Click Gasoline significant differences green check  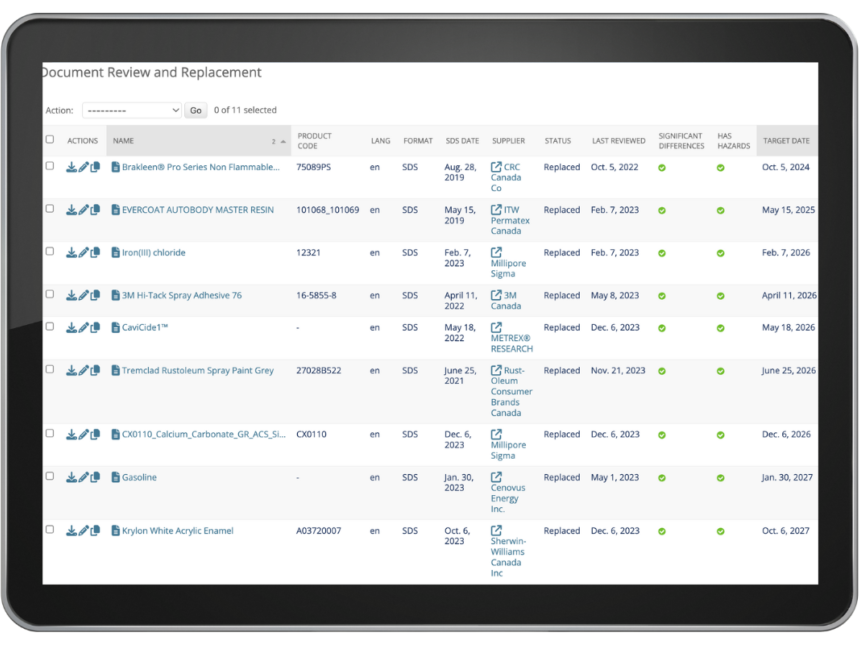[x=662, y=478]
